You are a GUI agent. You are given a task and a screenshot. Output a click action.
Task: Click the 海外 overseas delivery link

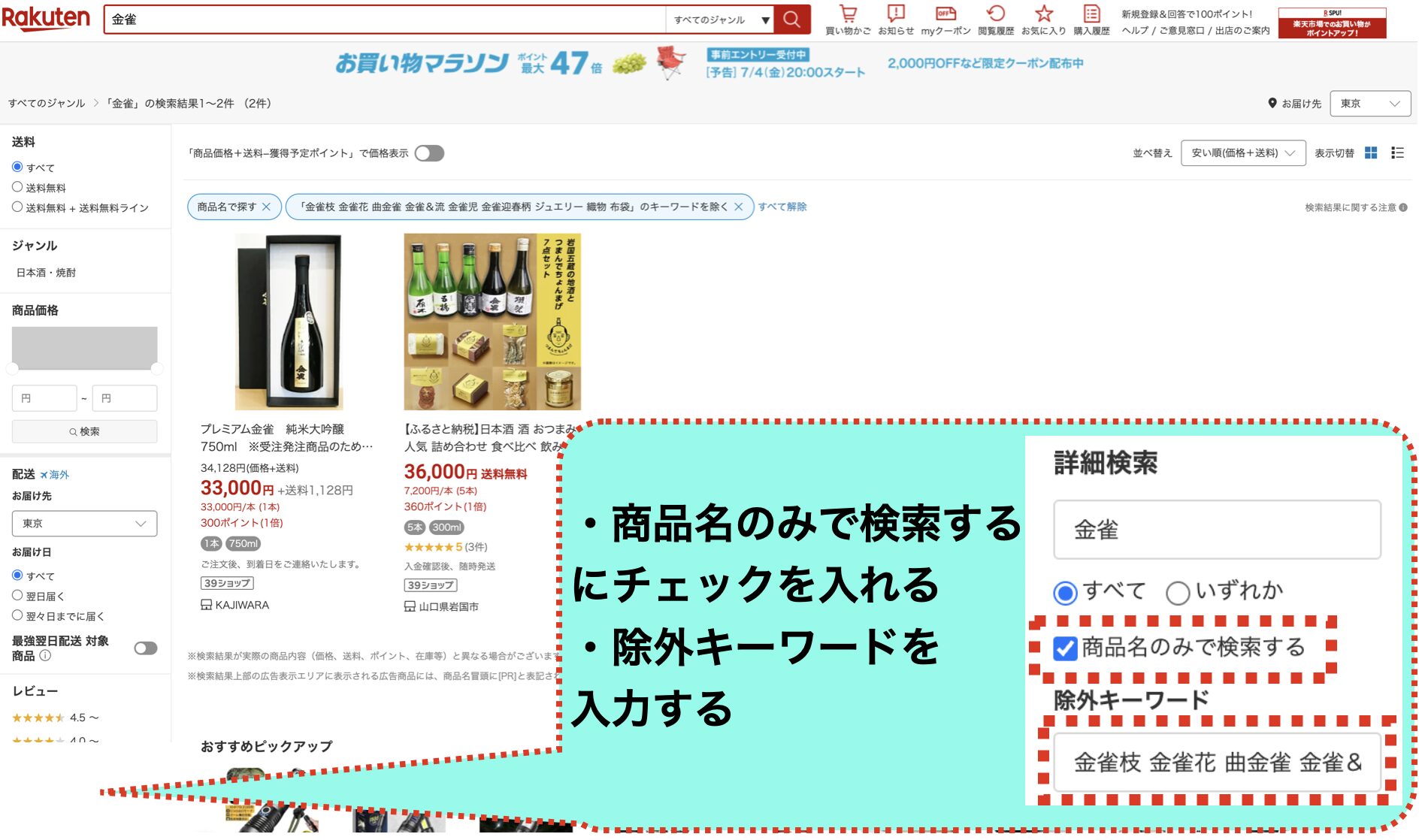coord(55,475)
